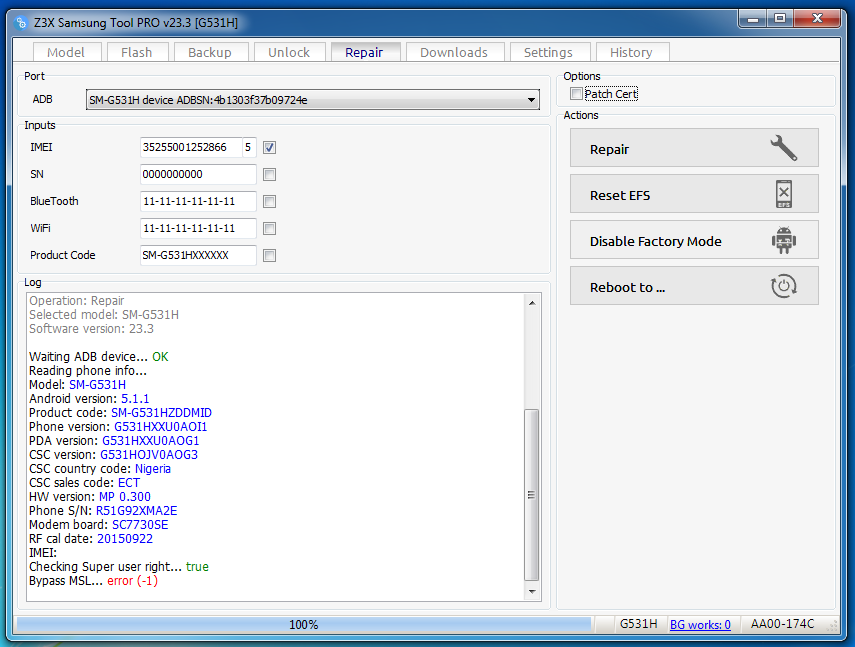
Task: Click the WiFi address field
Action: pos(198,228)
